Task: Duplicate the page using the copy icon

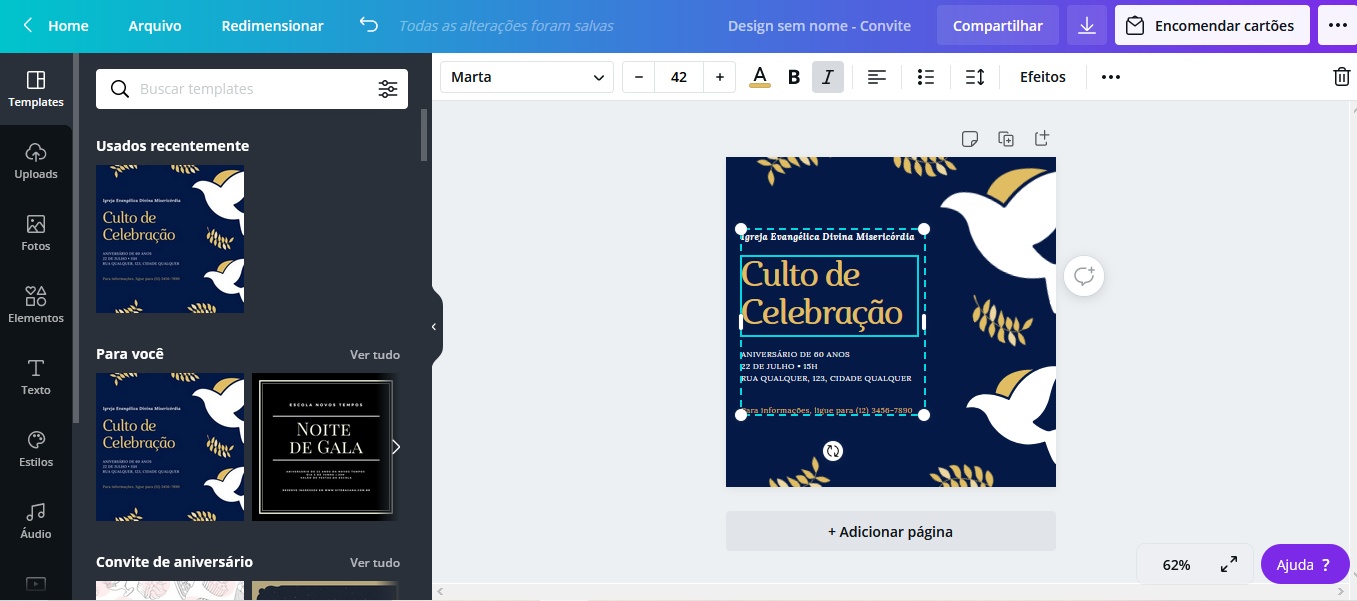Action: point(1006,139)
